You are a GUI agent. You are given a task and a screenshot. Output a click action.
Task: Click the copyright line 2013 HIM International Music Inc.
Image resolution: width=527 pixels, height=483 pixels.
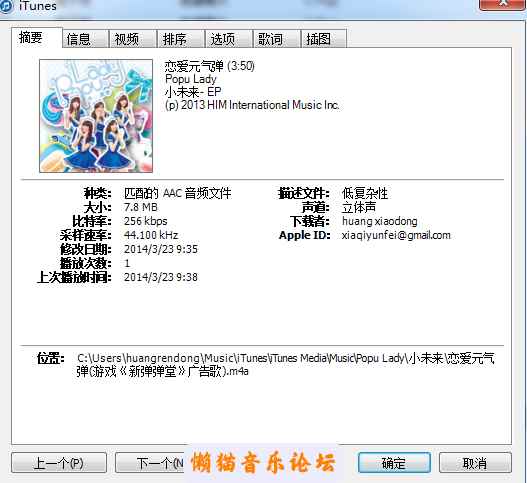(252, 105)
